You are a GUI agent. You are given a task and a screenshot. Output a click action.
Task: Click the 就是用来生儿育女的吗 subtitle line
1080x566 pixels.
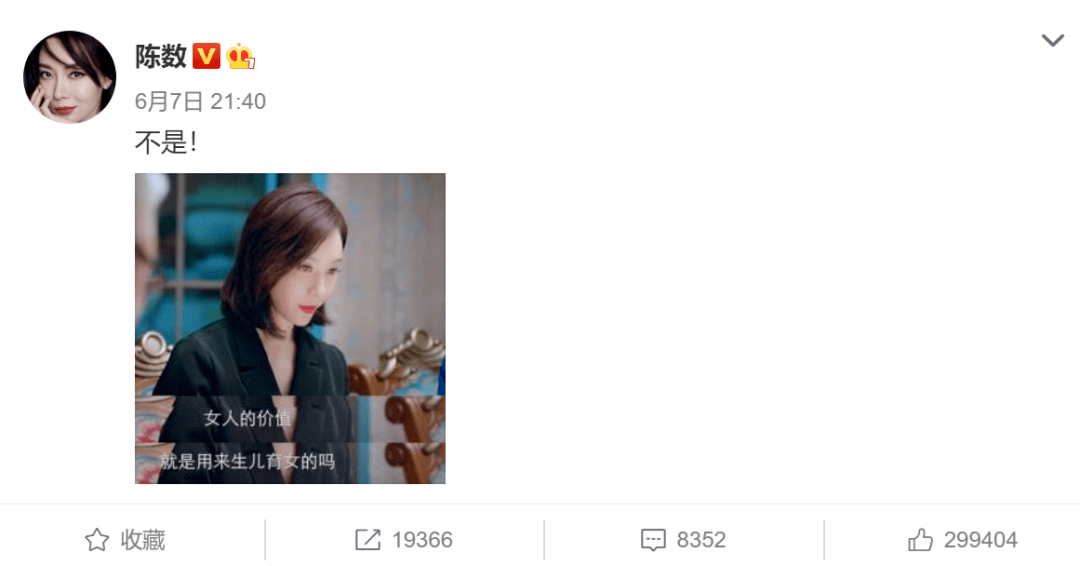[x=248, y=461]
